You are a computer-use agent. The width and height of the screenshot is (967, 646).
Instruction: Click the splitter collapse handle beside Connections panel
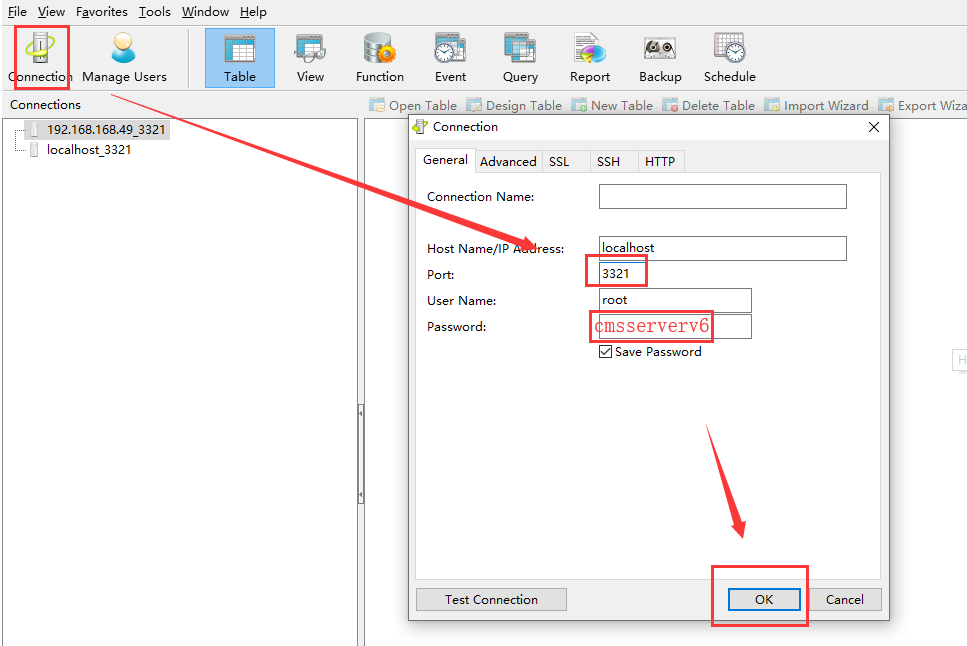pos(361,453)
